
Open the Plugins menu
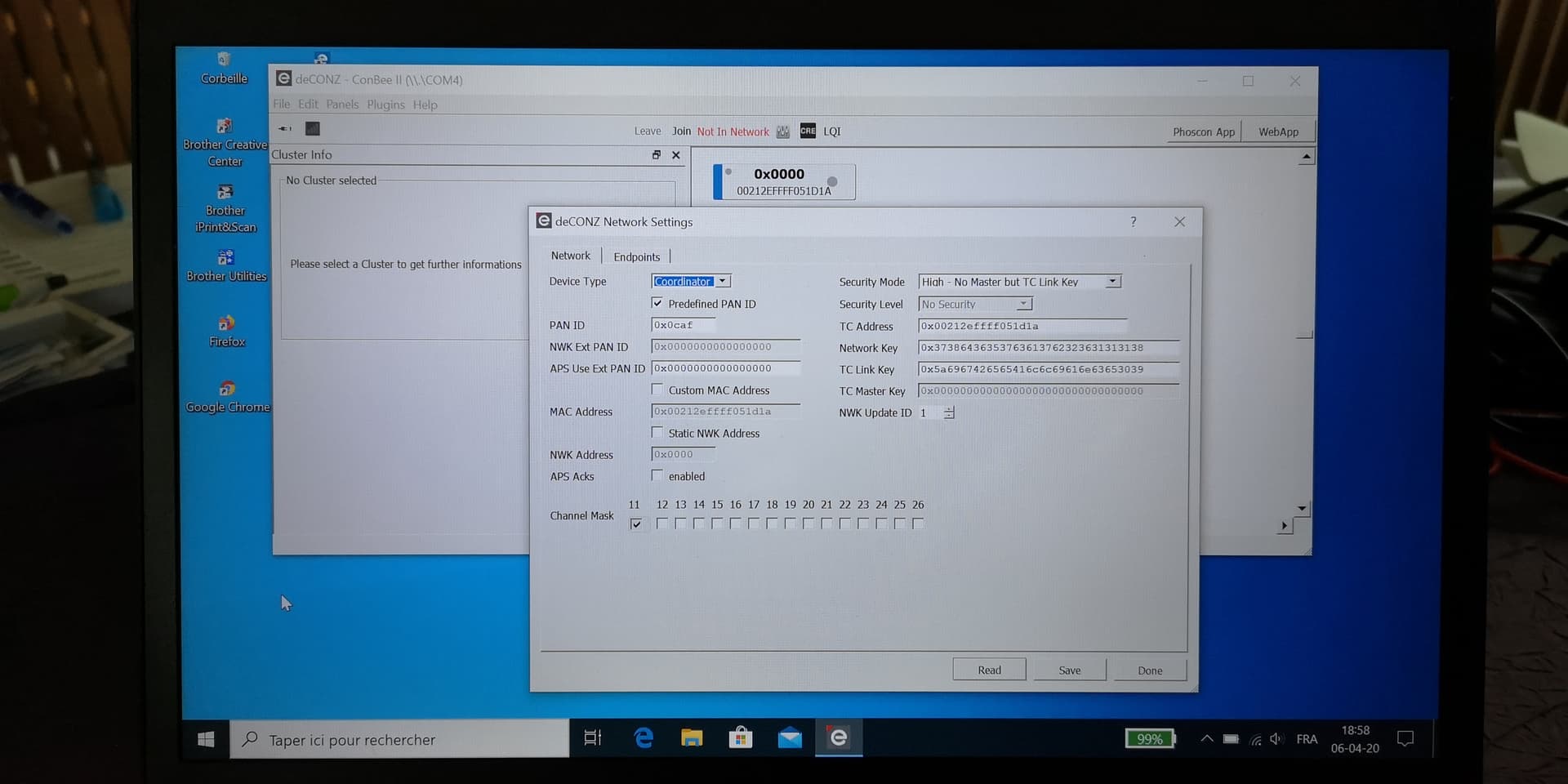point(385,105)
